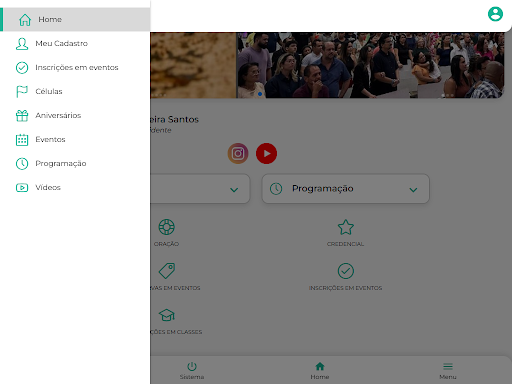This screenshot has width=512, height=384.
Task: Open Aniversários in the drawer
Action: pyautogui.click(x=75, y=115)
